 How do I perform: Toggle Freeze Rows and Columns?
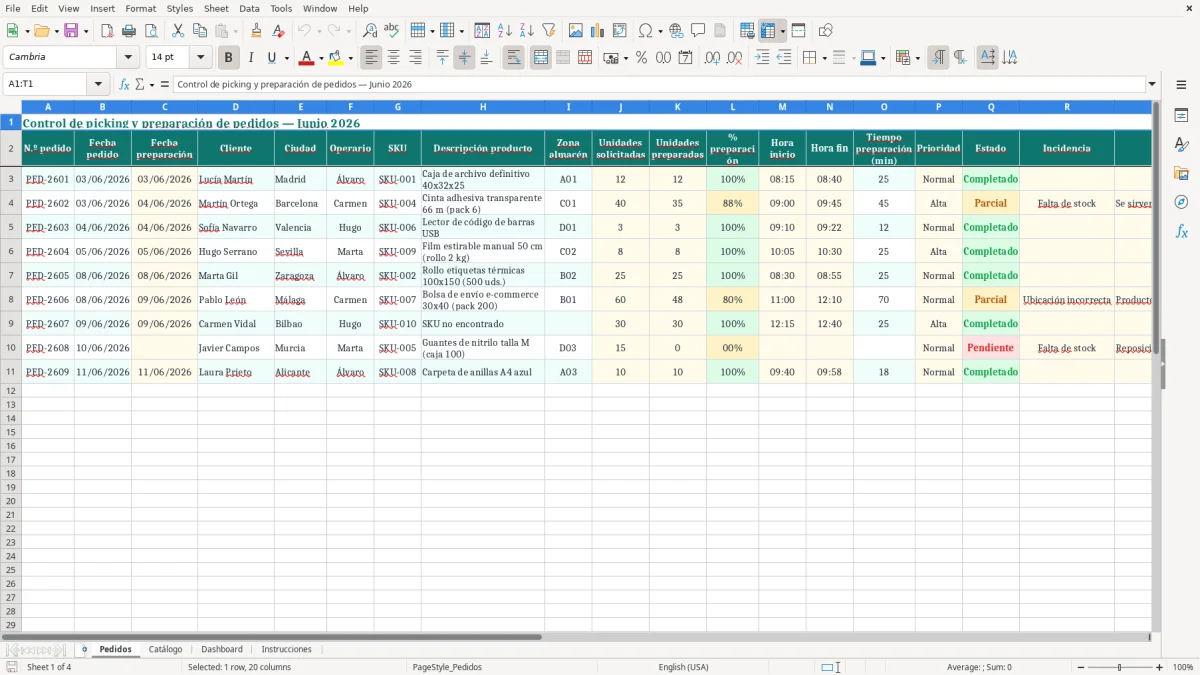[768, 31]
